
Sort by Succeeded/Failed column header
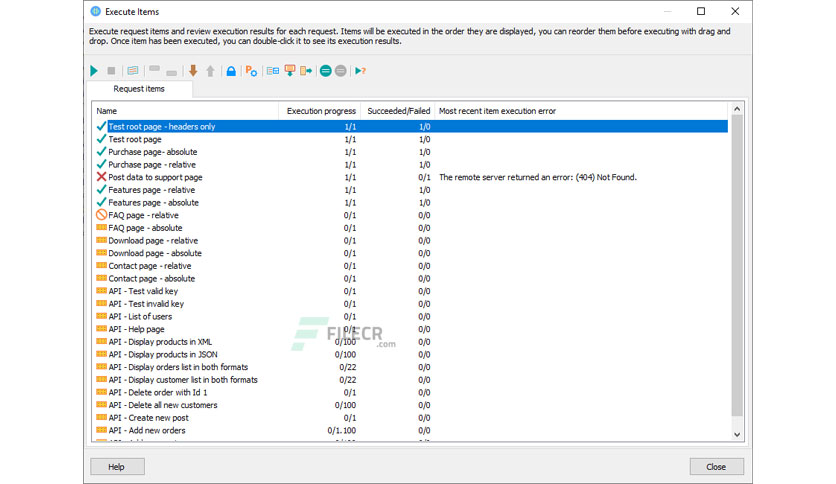coord(398,111)
